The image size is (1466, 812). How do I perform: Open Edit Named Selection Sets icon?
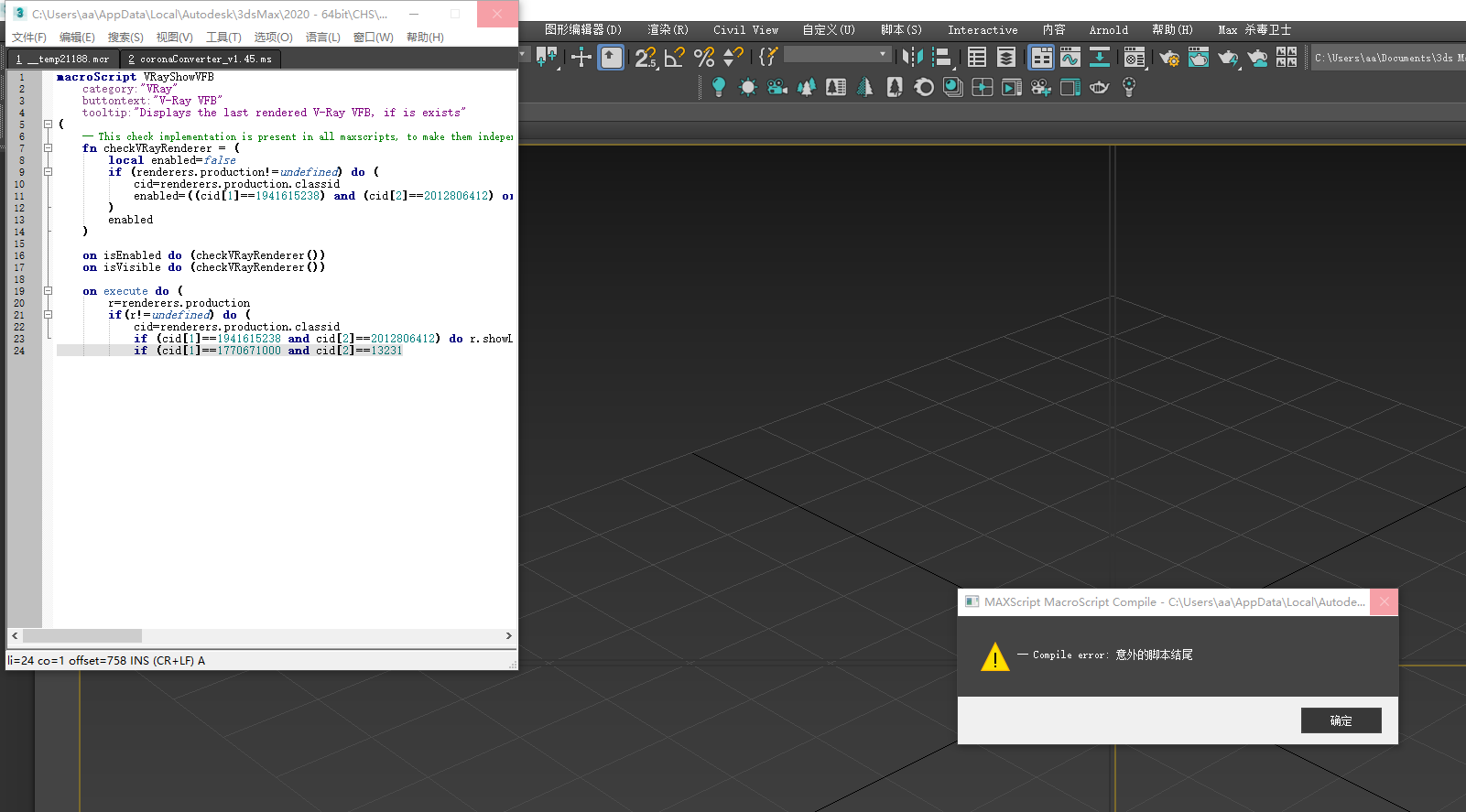point(768,58)
